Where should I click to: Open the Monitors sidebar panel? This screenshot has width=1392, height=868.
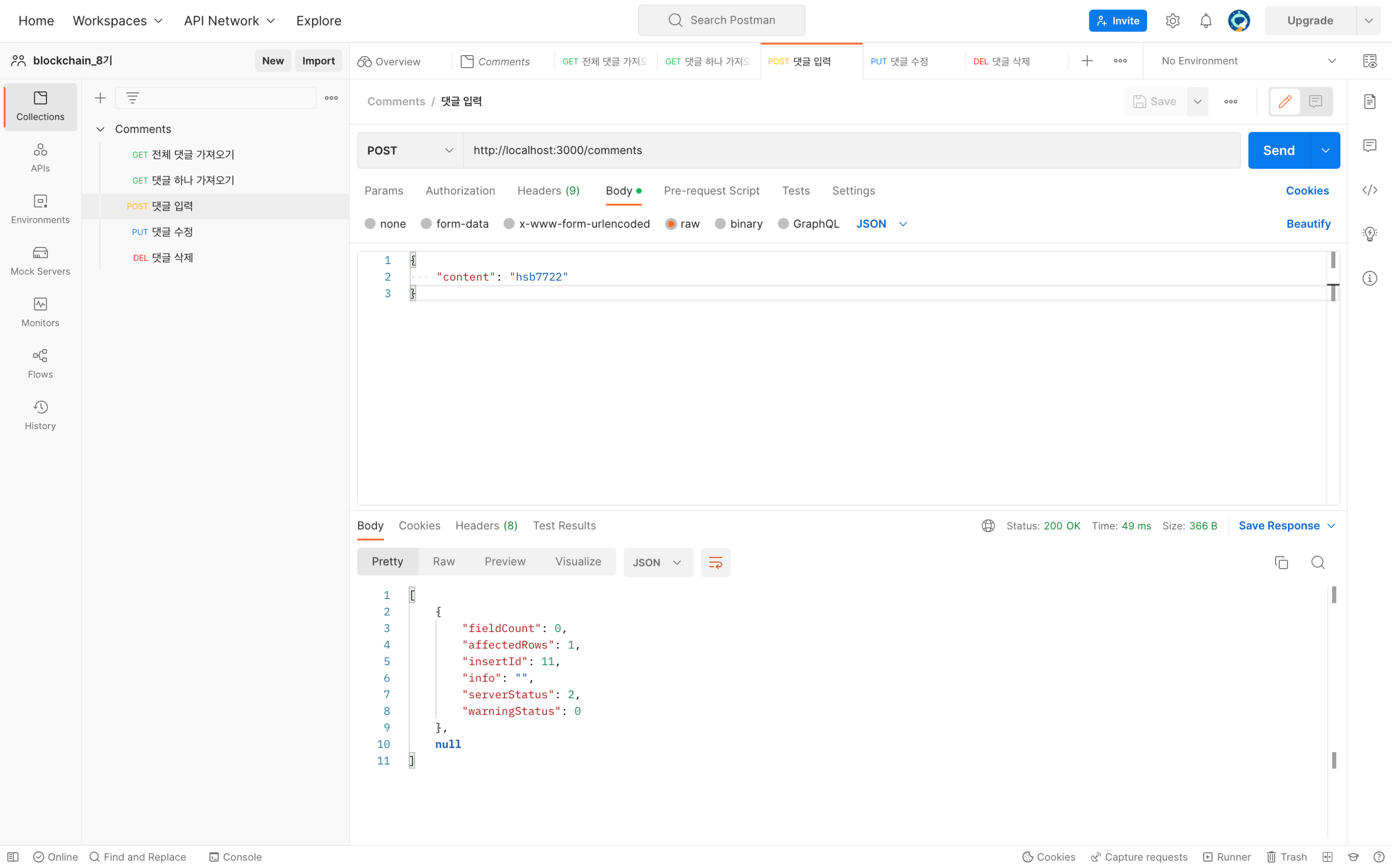[x=40, y=312]
